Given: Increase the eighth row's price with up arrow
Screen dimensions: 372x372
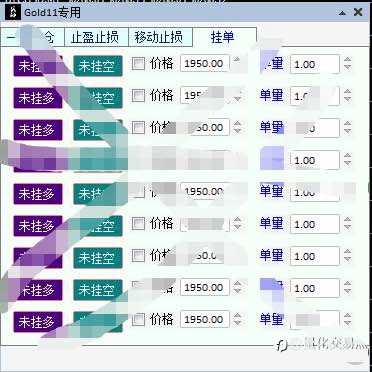Looking at the screenshot, I should 237,284.
